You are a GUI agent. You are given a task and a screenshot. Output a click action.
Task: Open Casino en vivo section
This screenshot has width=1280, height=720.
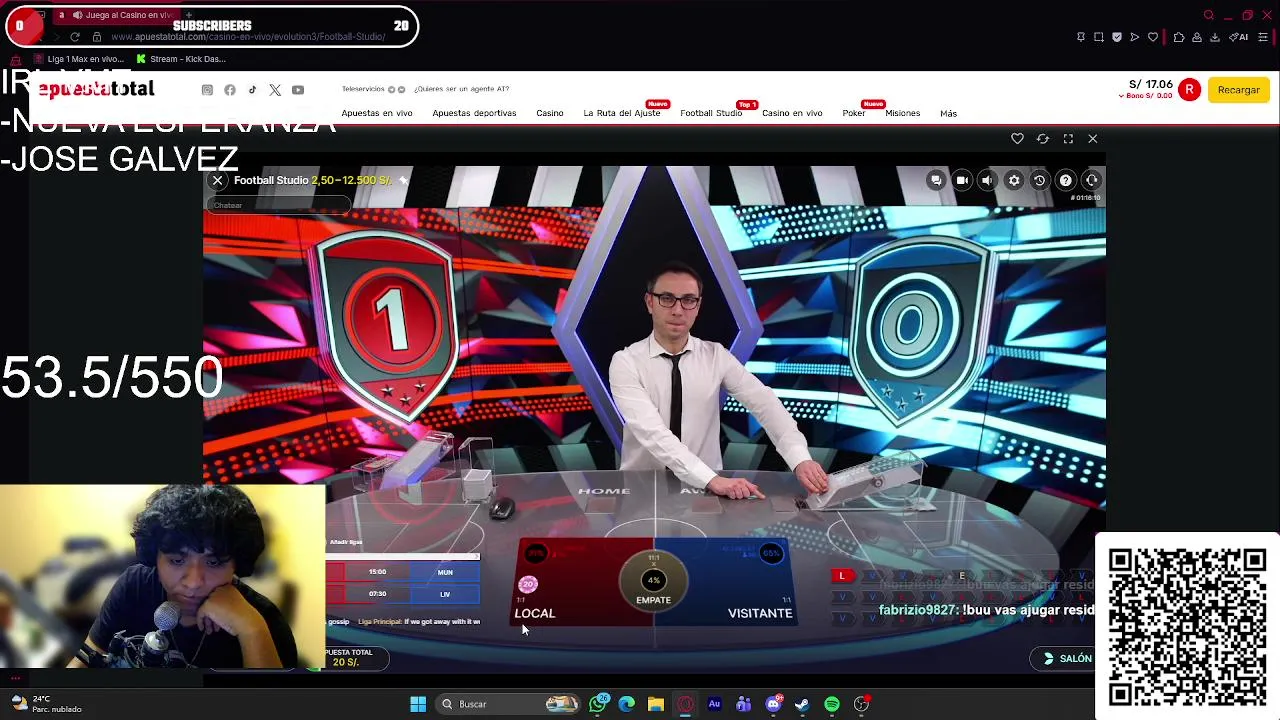pos(792,113)
